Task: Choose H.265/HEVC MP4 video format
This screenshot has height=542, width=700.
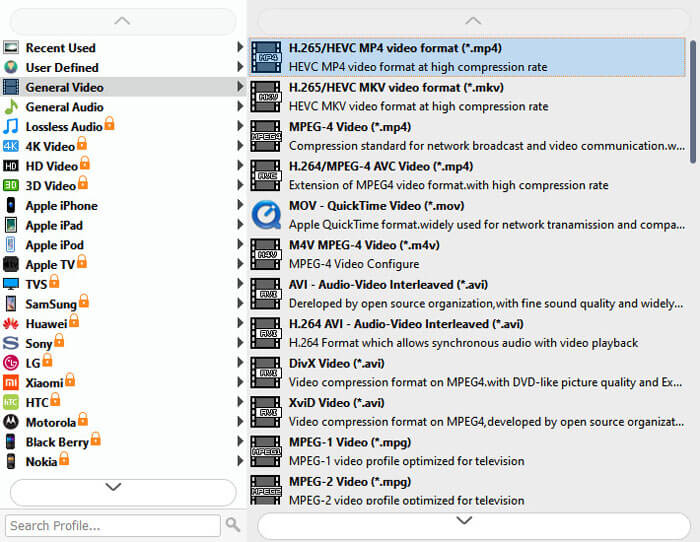Action: 467,57
